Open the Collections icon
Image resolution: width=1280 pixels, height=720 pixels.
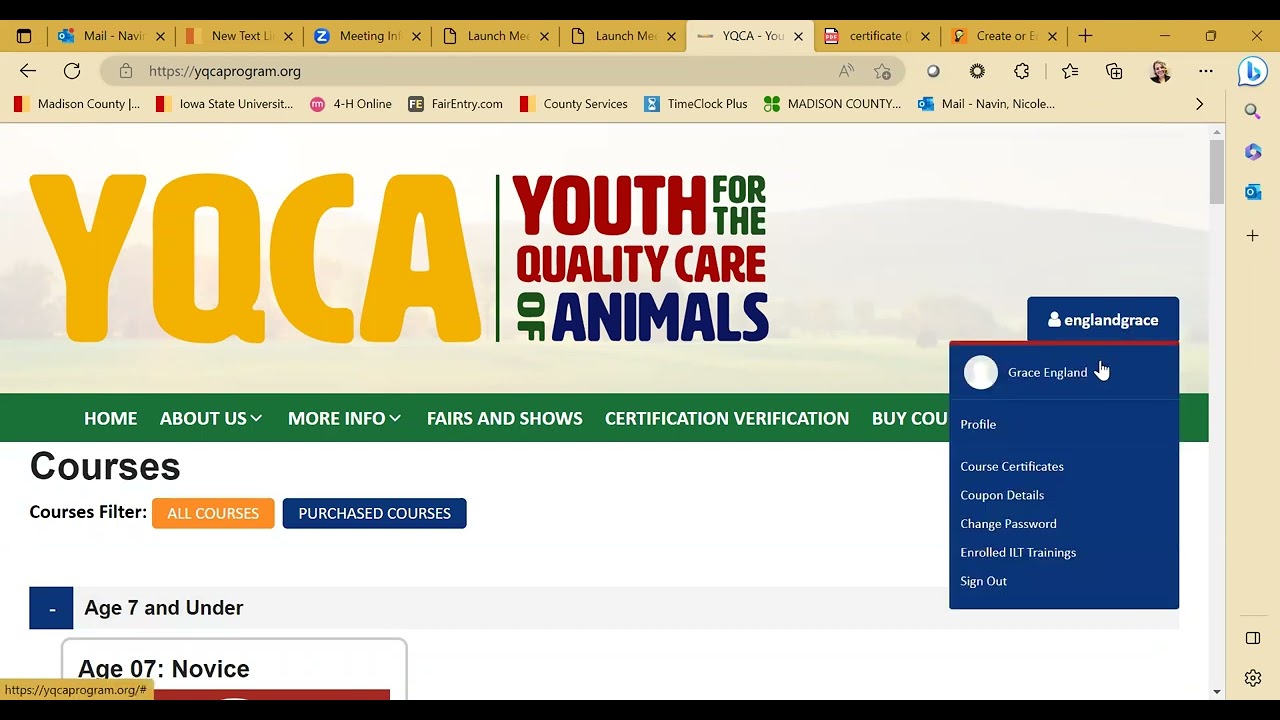pyautogui.click(x=1114, y=71)
